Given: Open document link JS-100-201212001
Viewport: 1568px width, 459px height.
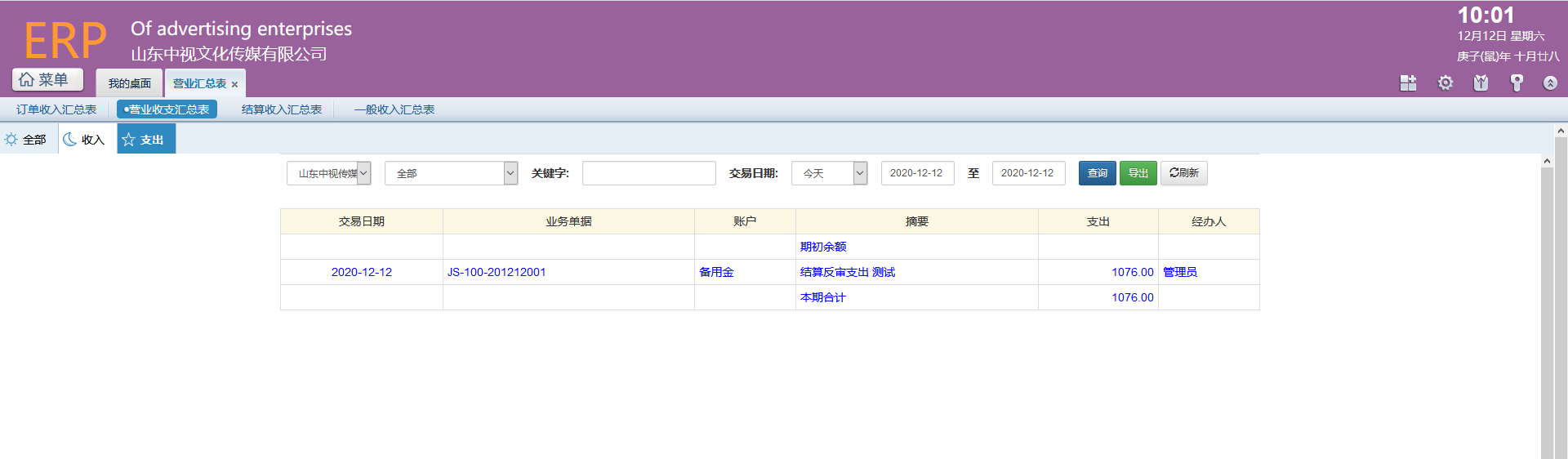Looking at the screenshot, I should (497, 272).
